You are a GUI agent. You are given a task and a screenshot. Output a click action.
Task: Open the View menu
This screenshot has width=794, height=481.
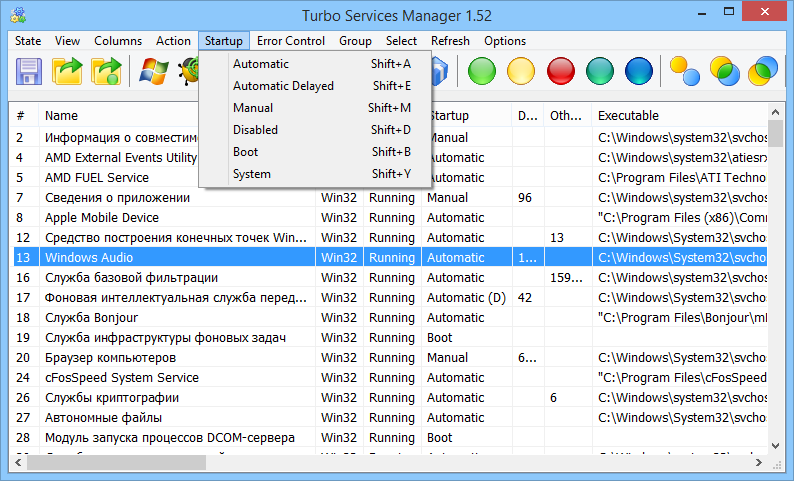(x=67, y=41)
